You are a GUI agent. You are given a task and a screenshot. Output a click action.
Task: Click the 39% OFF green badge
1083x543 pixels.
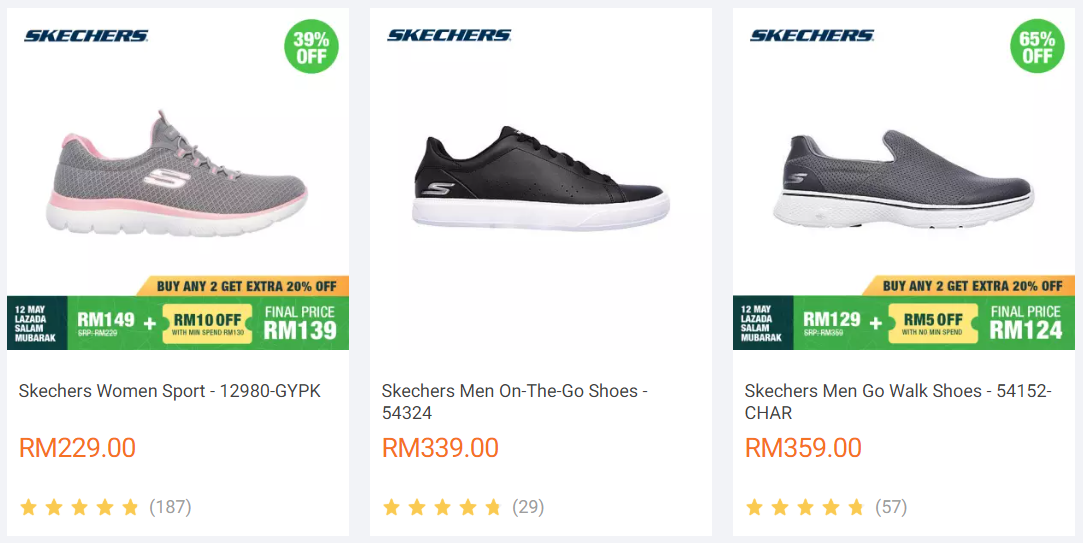[311, 47]
